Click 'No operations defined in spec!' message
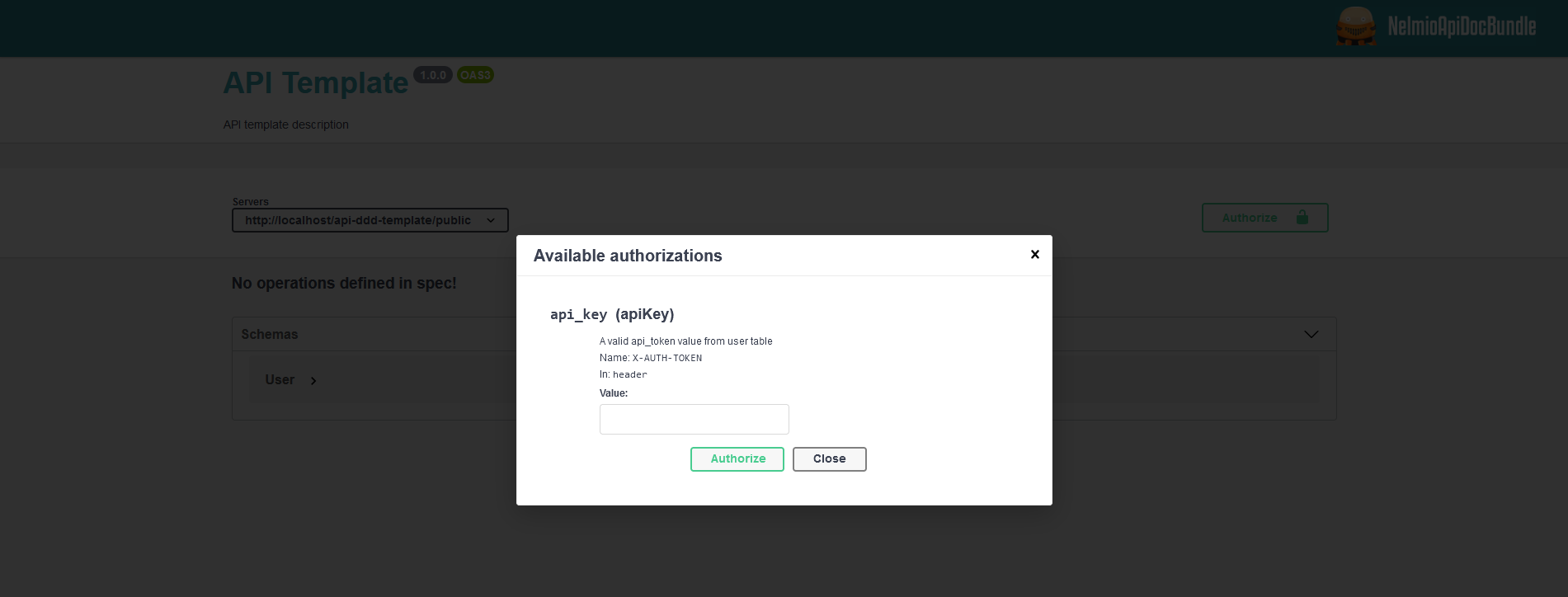Screen dimensions: 1568x597 (x=344, y=283)
